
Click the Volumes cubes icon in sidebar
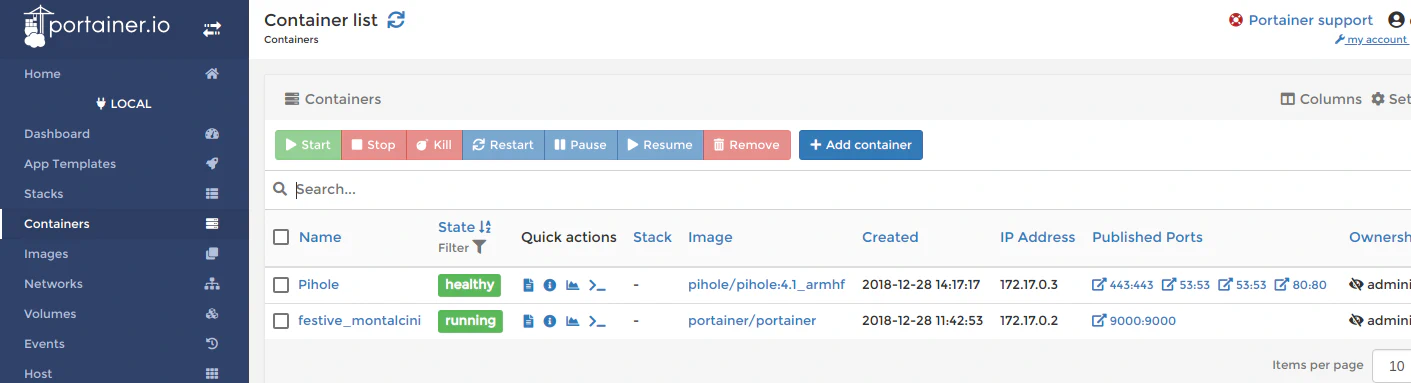(x=211, y=314)
